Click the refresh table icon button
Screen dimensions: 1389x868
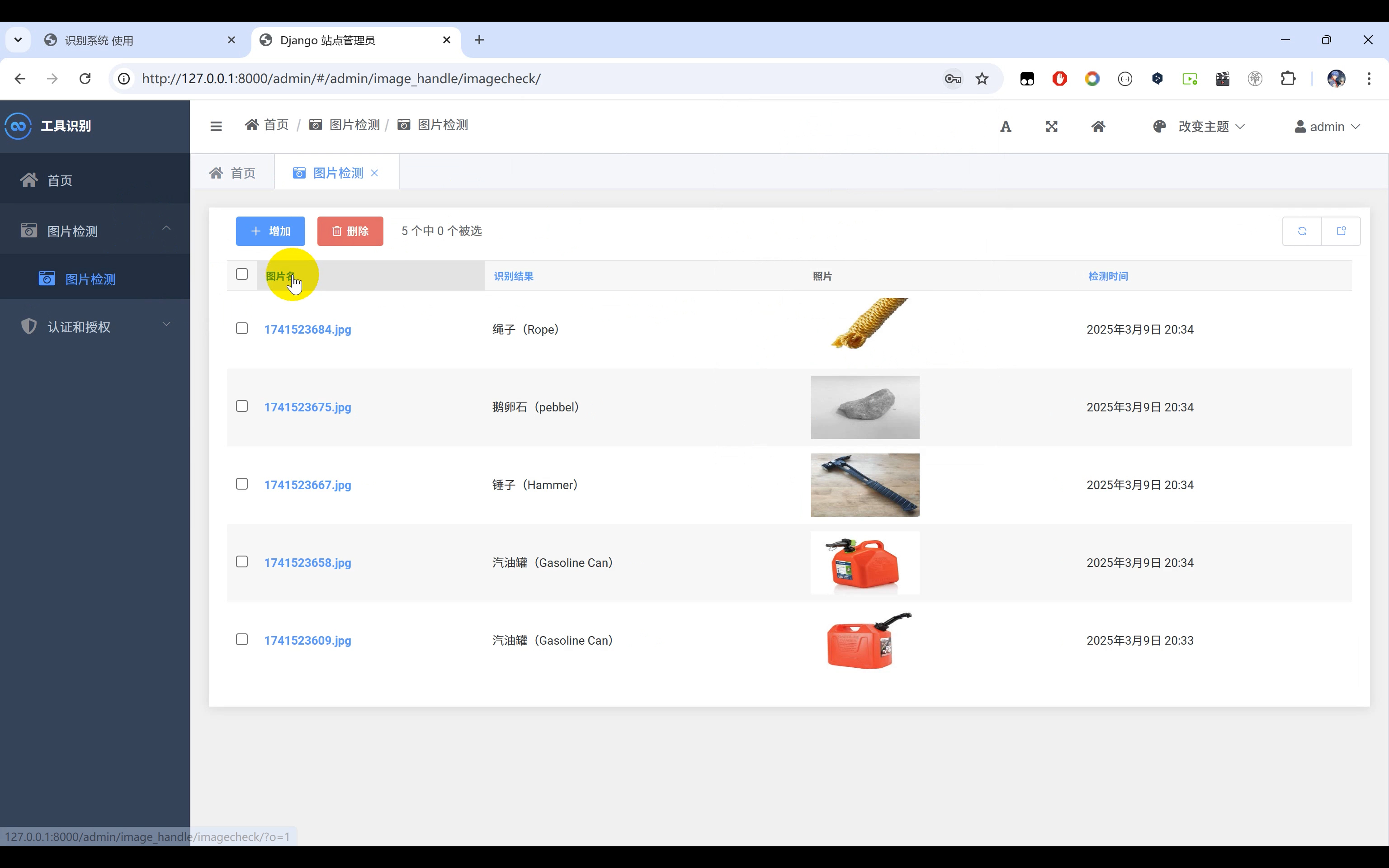(x=1302, y=231)
